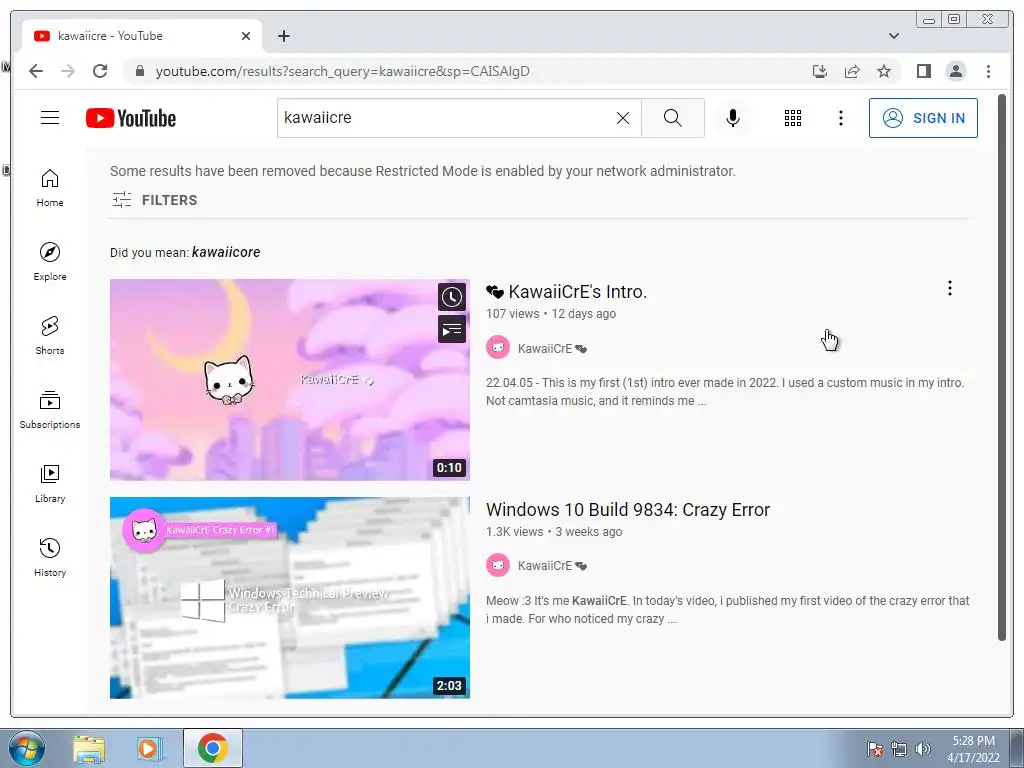This screenshot has width=1024, height=768.
Task: Close the kawaiicre - YouTube tab
Action: click(x=246, y=36)
